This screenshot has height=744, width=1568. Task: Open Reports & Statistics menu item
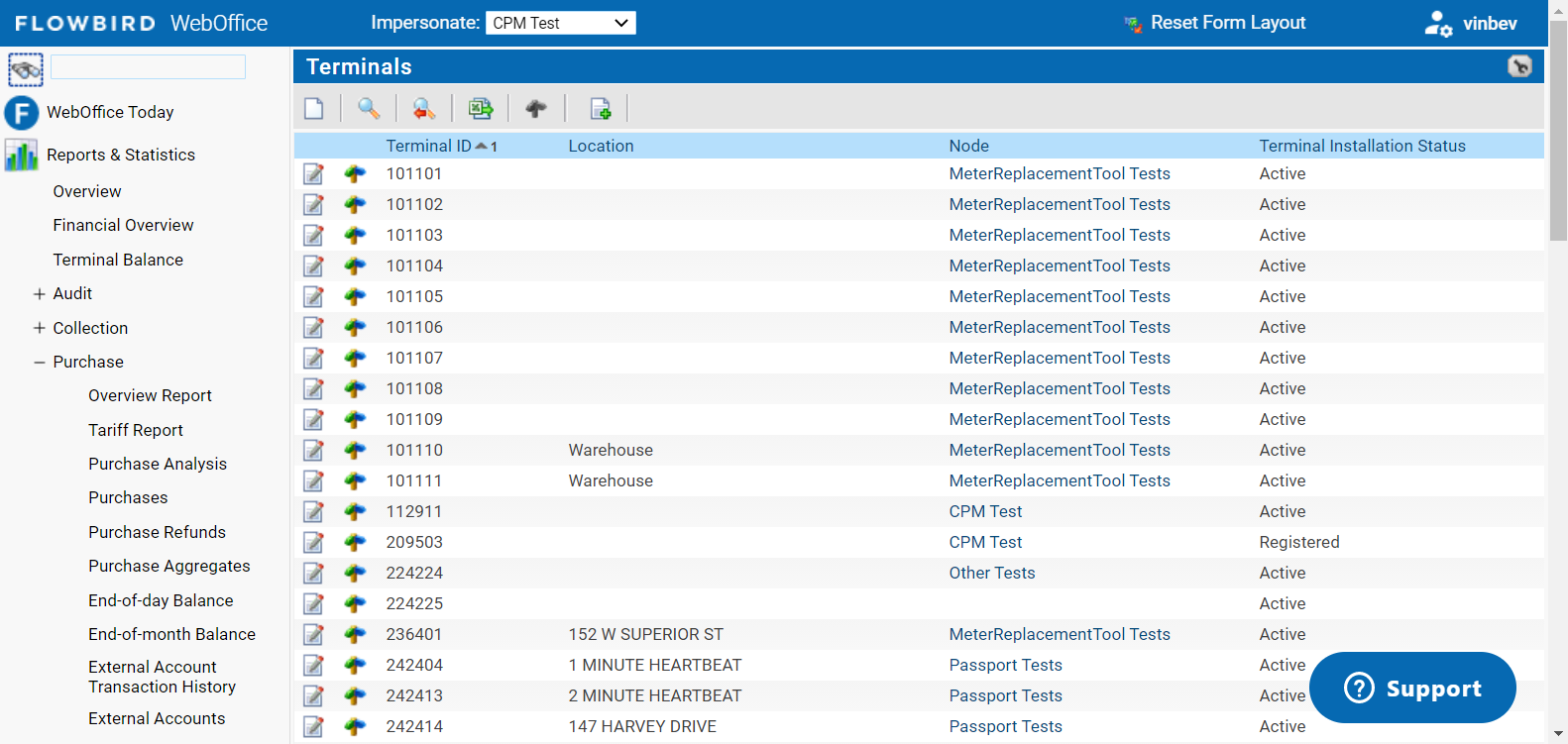tap(121, 155)
